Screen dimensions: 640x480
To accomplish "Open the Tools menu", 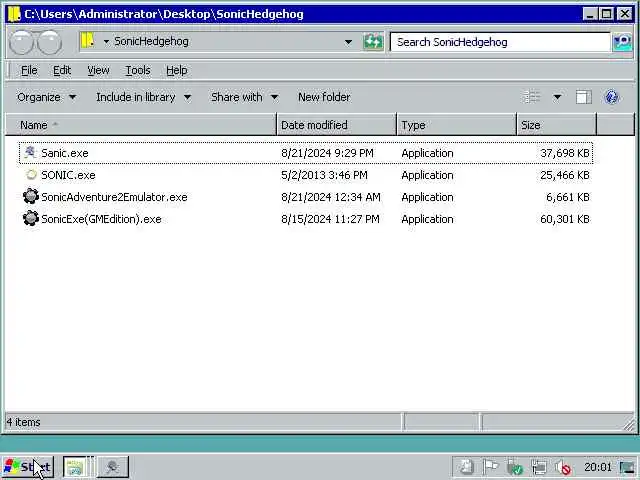I will click(138, 71).
